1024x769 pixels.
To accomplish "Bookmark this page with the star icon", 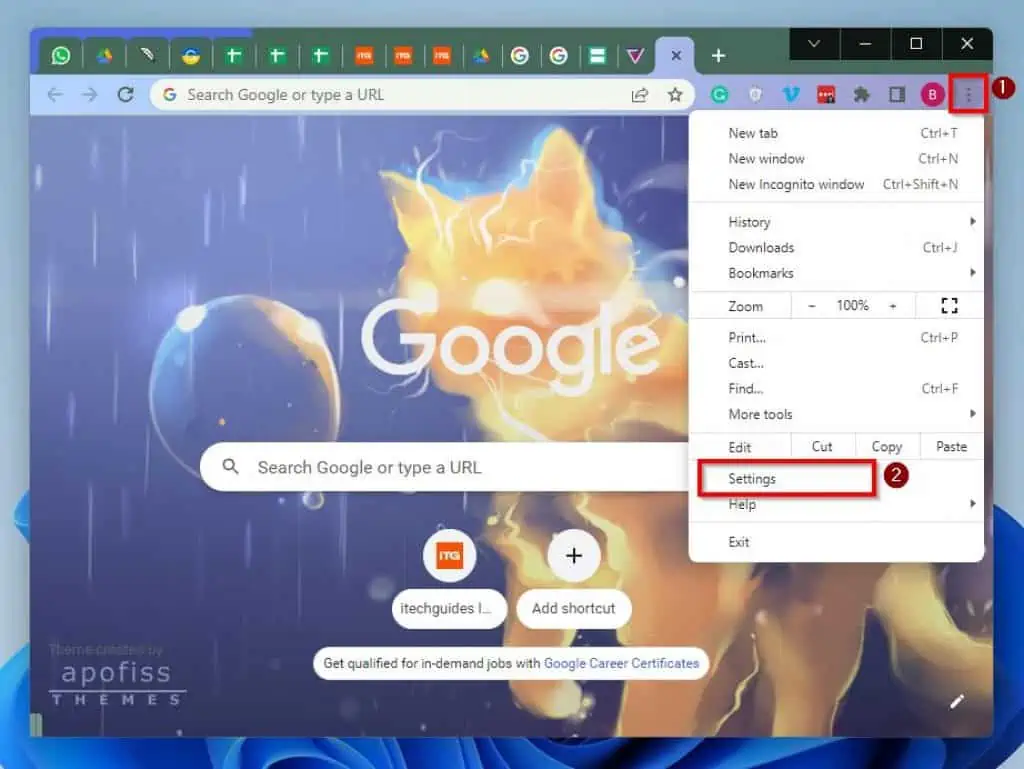I will click(x=676, y=94).
